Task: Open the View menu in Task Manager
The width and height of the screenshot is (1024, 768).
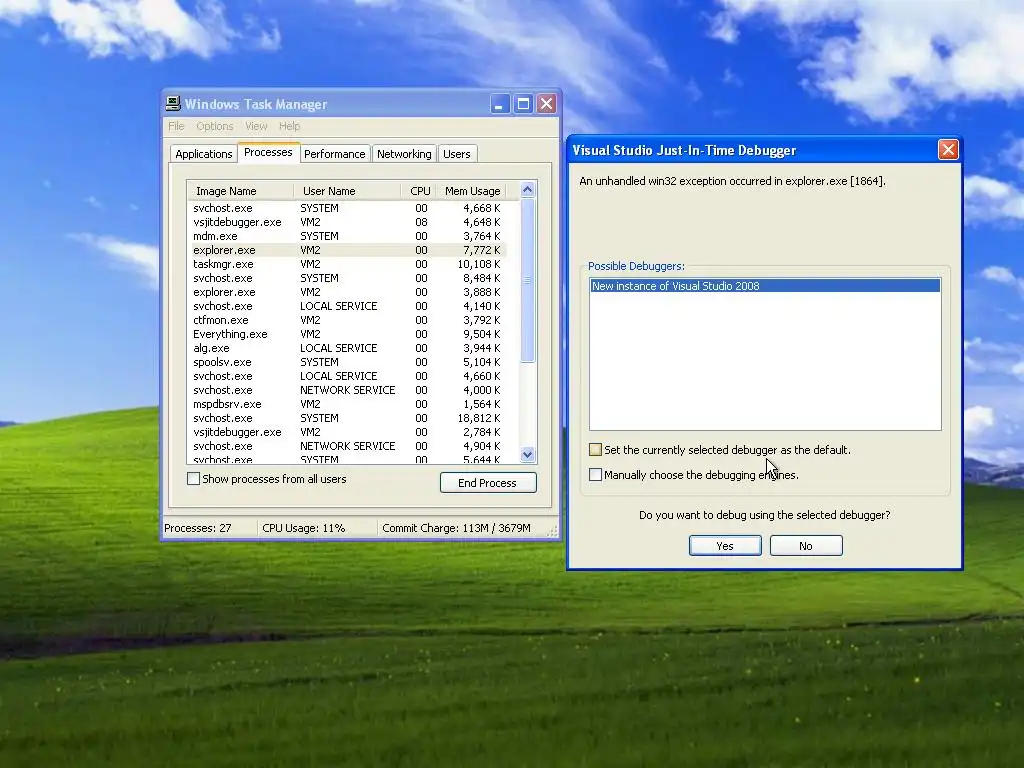Action: click(256, 126)
